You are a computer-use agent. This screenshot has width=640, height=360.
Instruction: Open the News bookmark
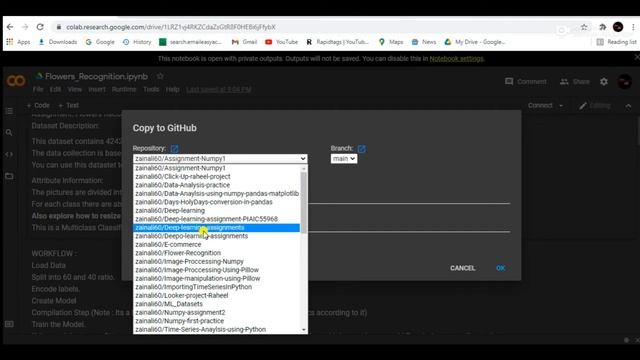tap(424, 42)
